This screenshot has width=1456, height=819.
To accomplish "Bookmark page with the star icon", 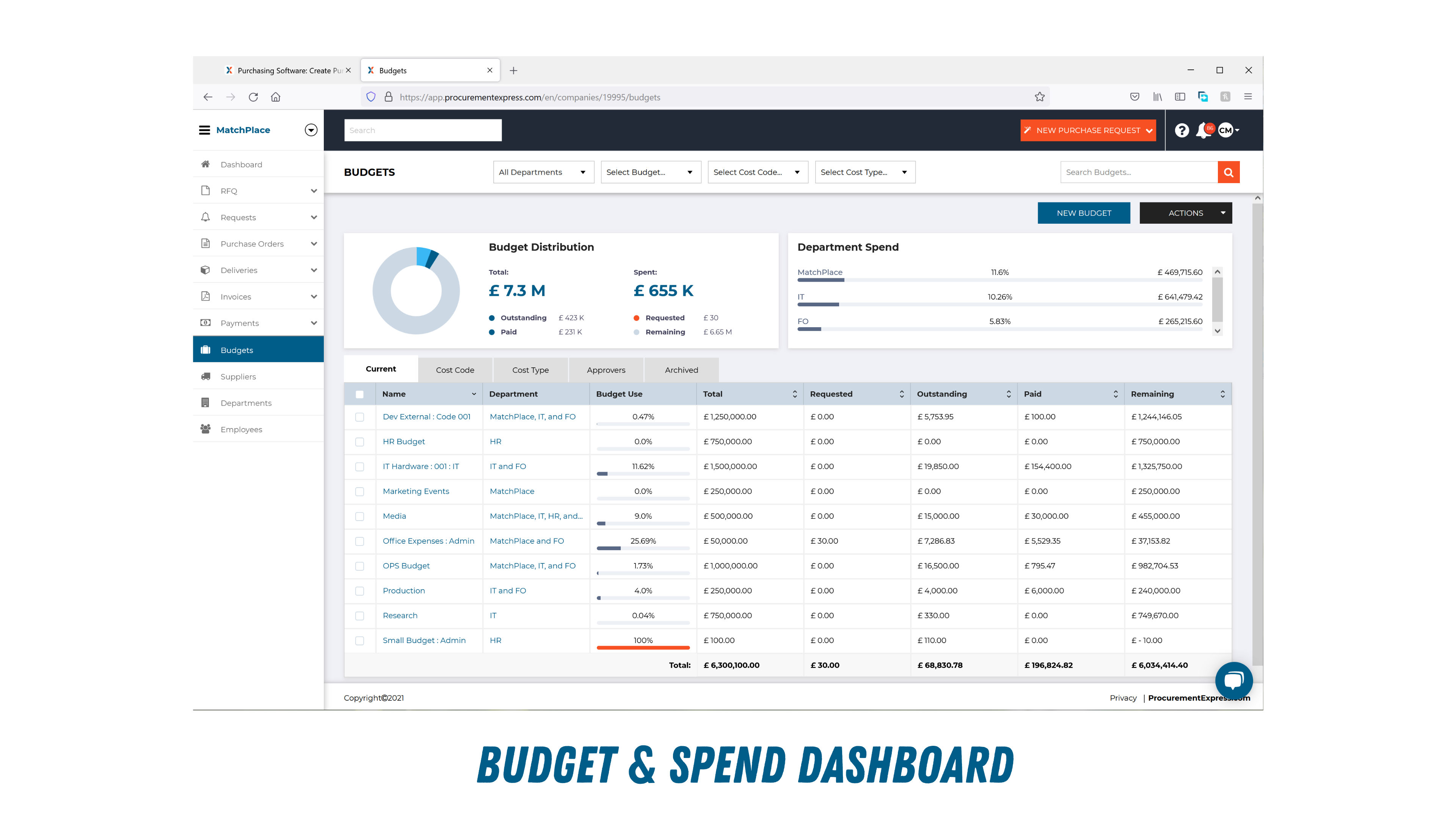I will 1039,97.
